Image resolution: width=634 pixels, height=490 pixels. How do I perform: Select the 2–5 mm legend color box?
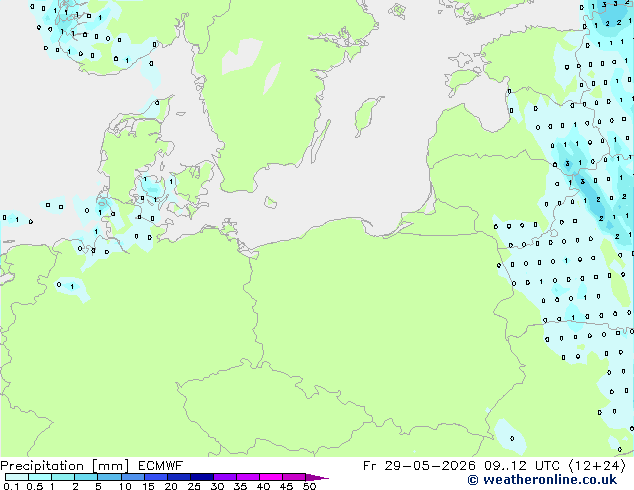pos(86,477)
